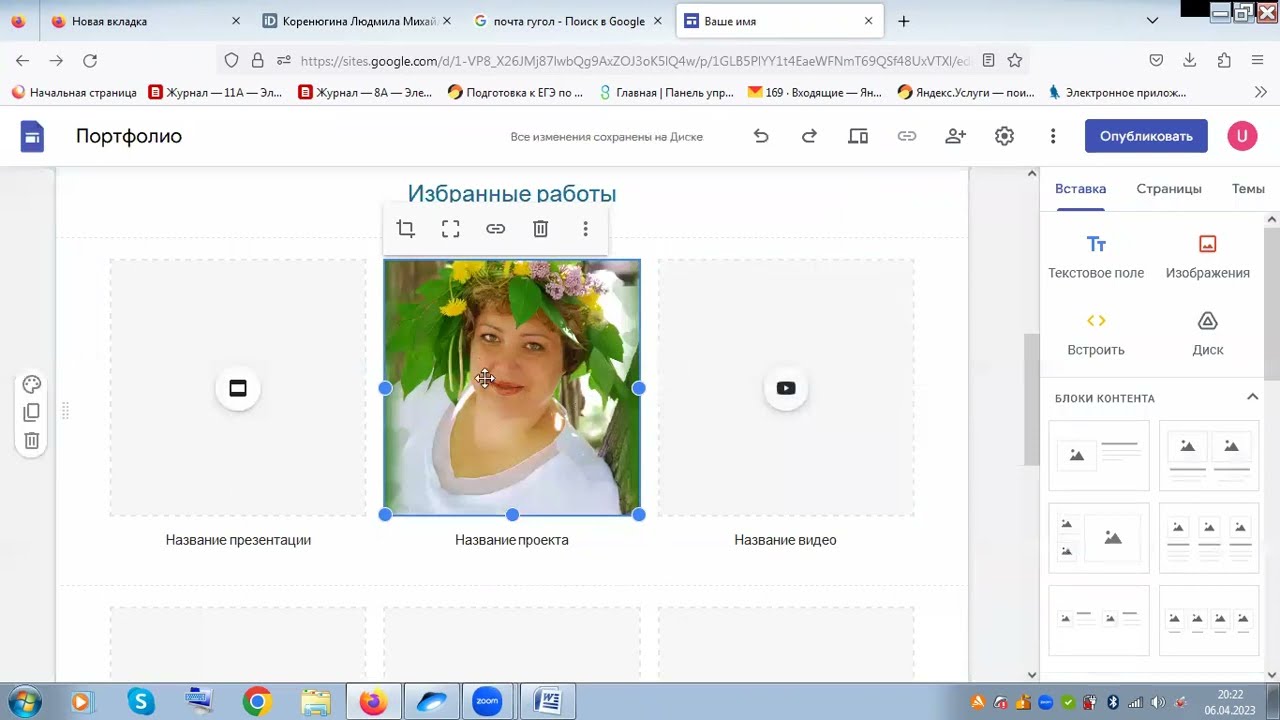Open Word from the Windows taskbar
The width and height of the screenshot is (1280, 720).
[547, 702]
